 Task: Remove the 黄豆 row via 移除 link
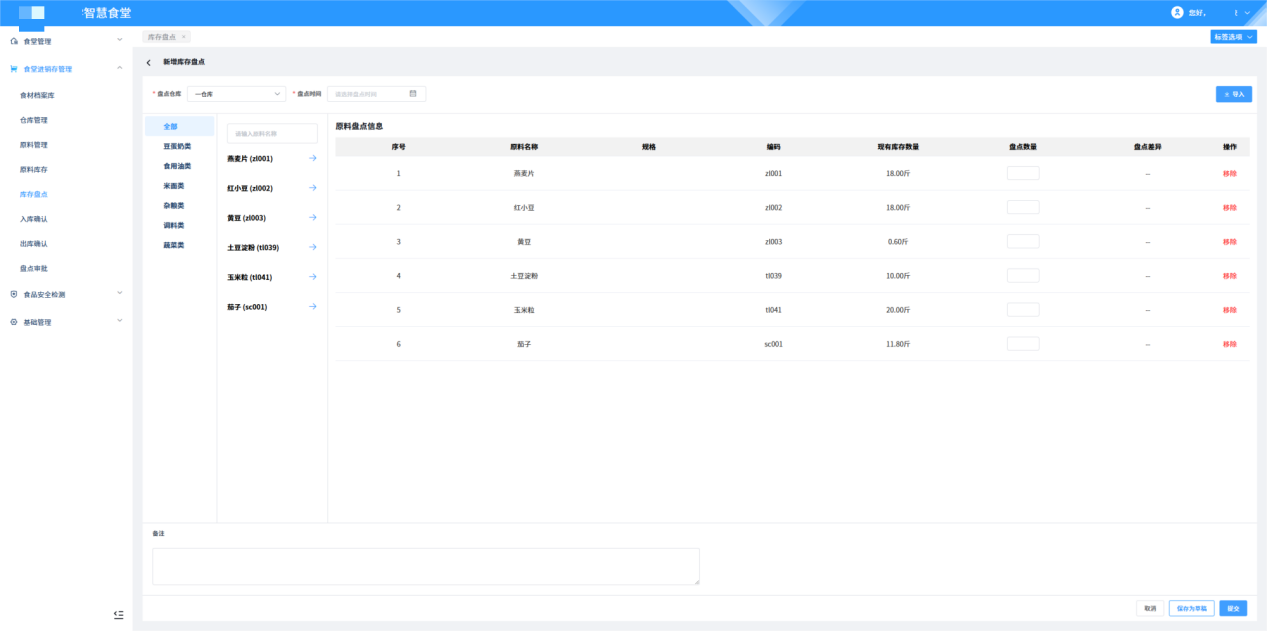coord(1229,242)
